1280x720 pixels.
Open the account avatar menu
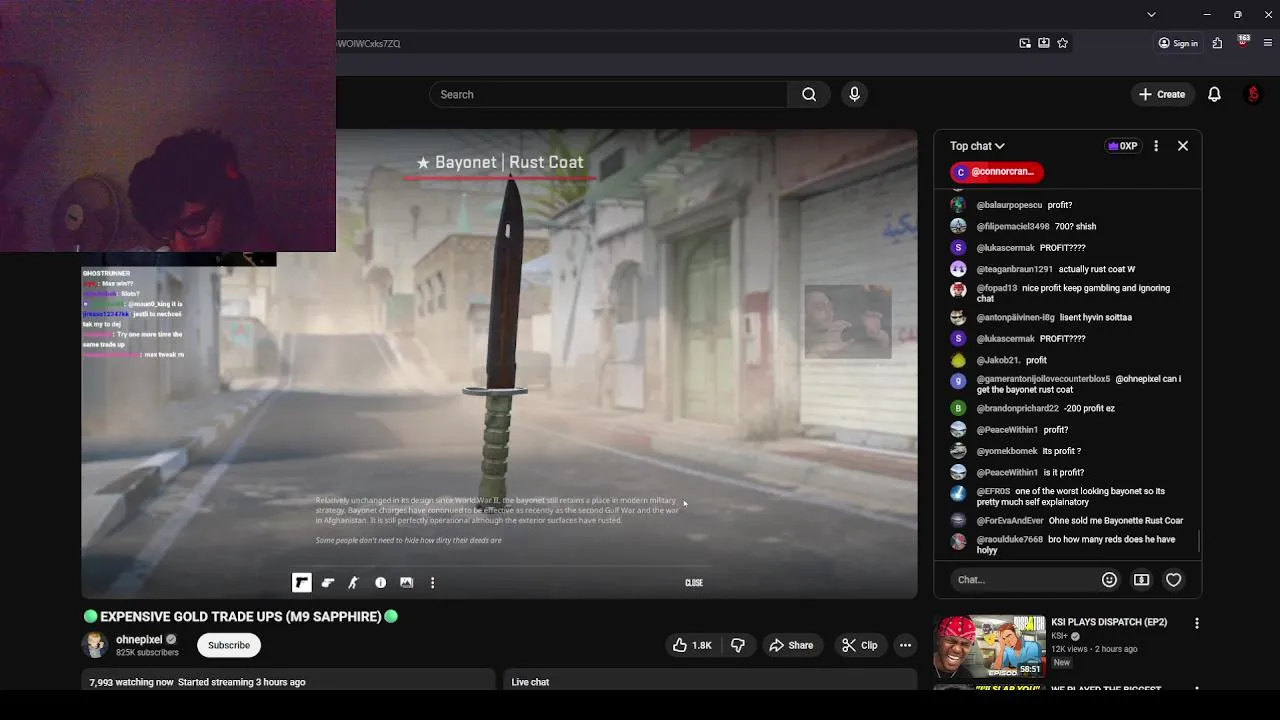pyautogui.click(x=1253, y=94)
